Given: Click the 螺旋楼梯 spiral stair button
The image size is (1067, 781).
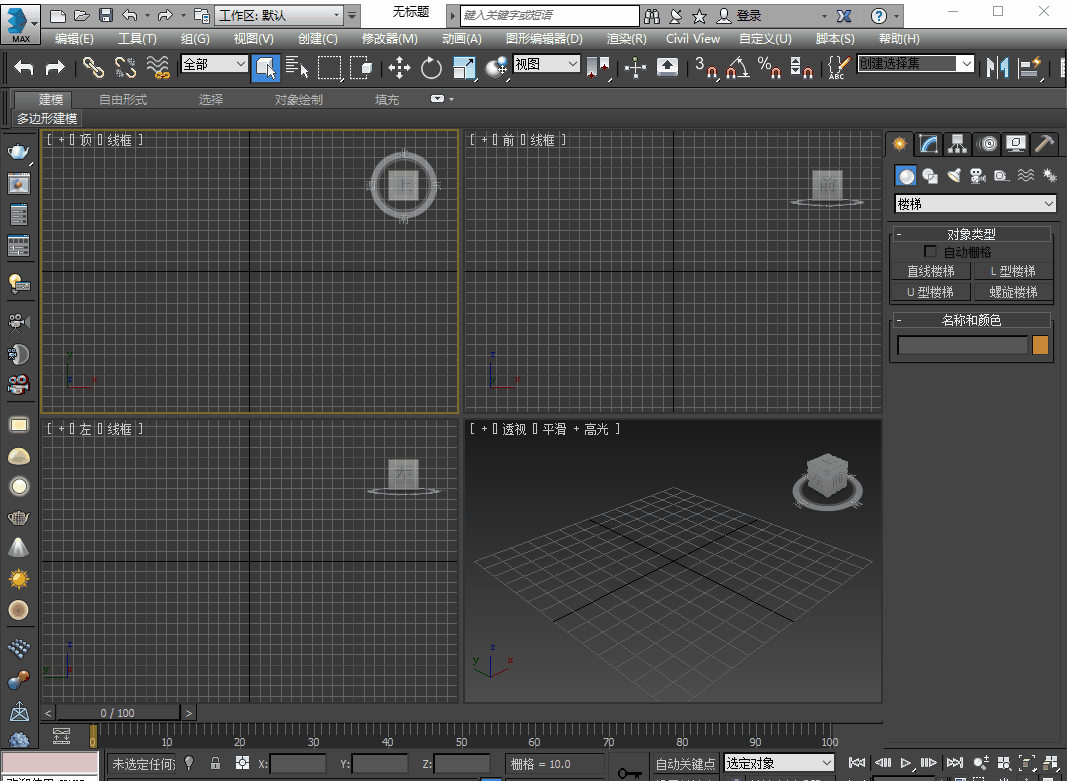Looking at the screenshot, I should coord(1013,293).
